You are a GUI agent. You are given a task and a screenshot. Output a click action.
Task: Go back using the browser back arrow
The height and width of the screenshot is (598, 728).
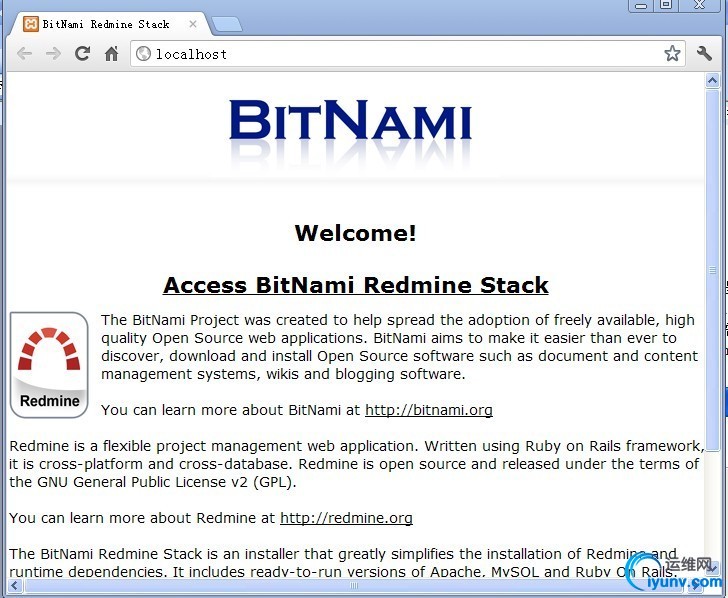pos(24,54)
